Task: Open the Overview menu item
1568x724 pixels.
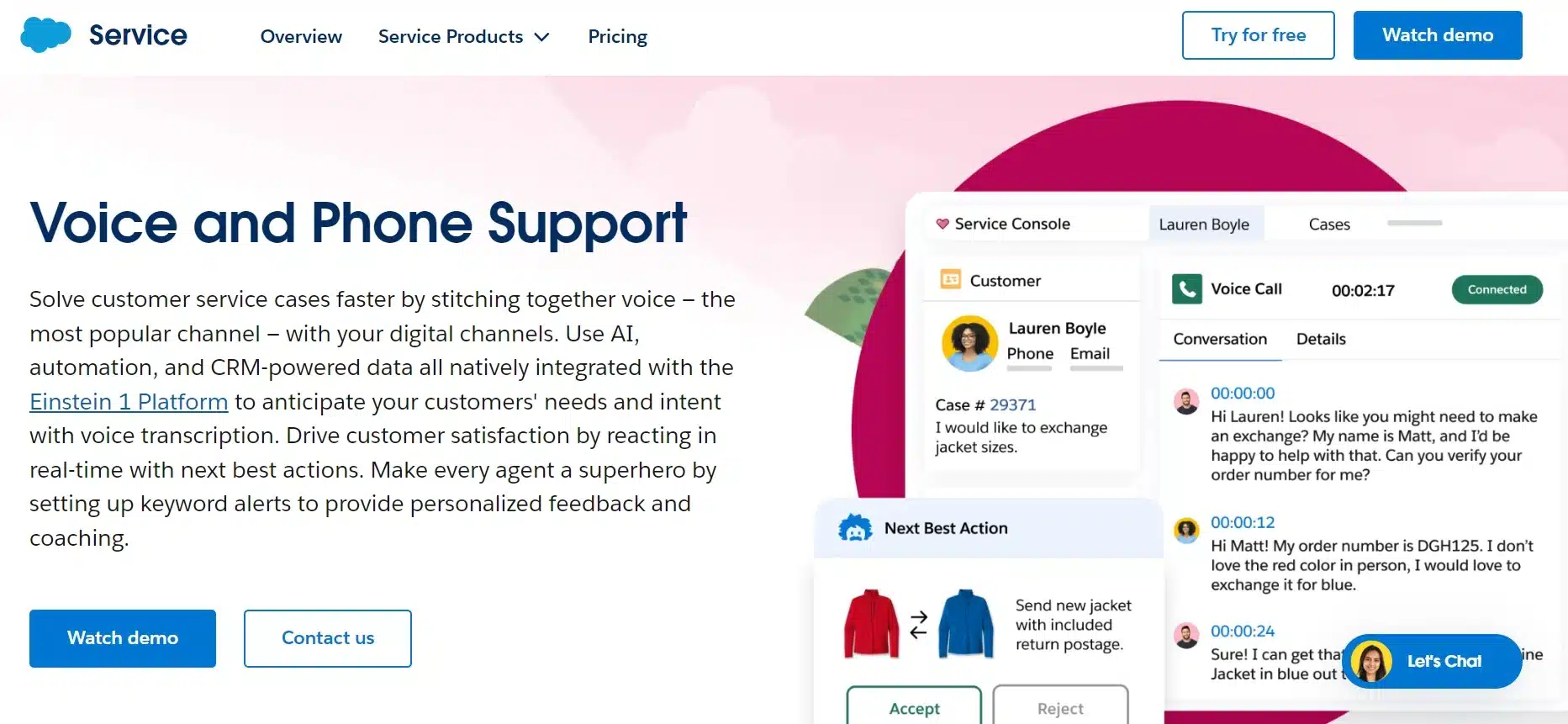Action: click(301, 36)
